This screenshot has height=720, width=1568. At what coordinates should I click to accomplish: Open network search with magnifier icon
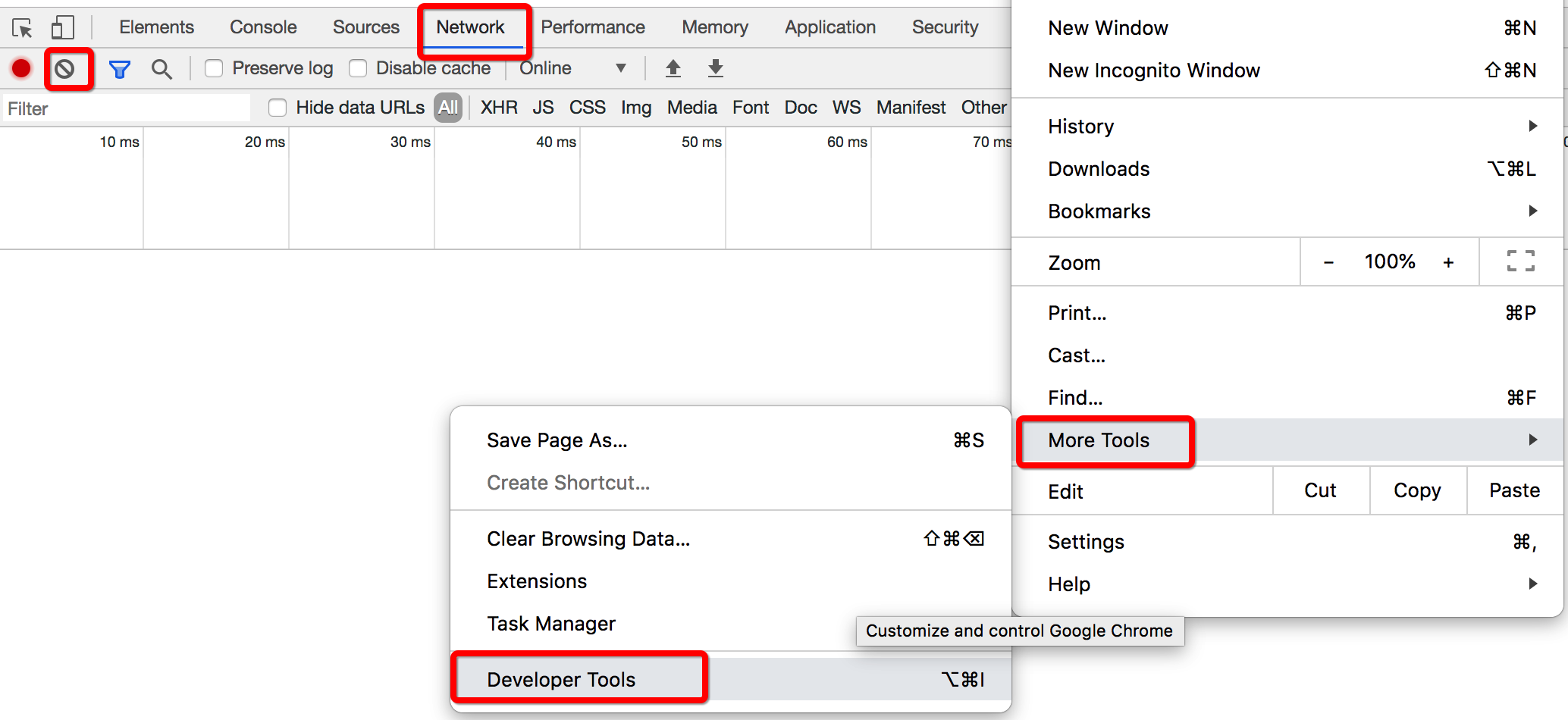[x=162, y=69]
